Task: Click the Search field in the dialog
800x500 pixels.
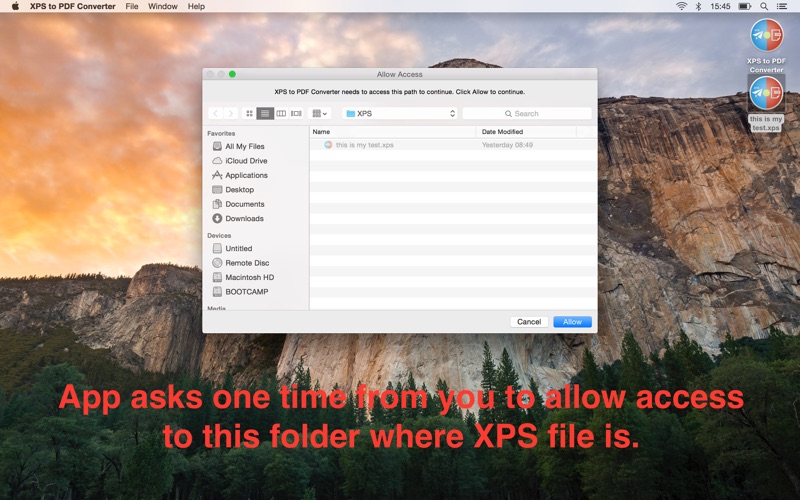Action: click(x=527, y=113)
